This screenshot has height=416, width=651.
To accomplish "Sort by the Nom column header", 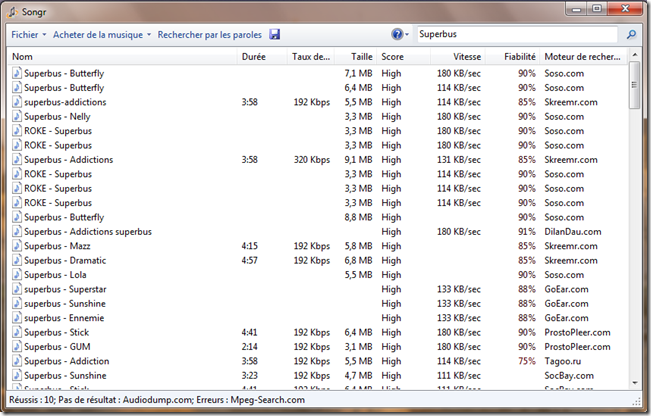I will (x=122, y=57).
